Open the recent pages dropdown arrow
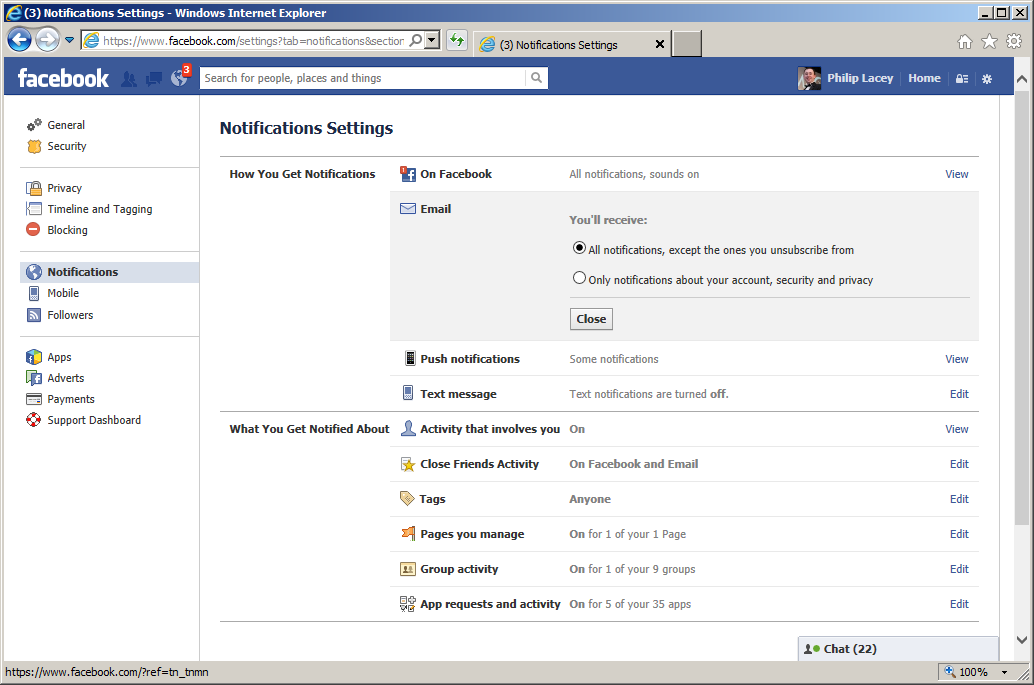The width and height of the screenshot is (1034, 685). tap(69, 40)
